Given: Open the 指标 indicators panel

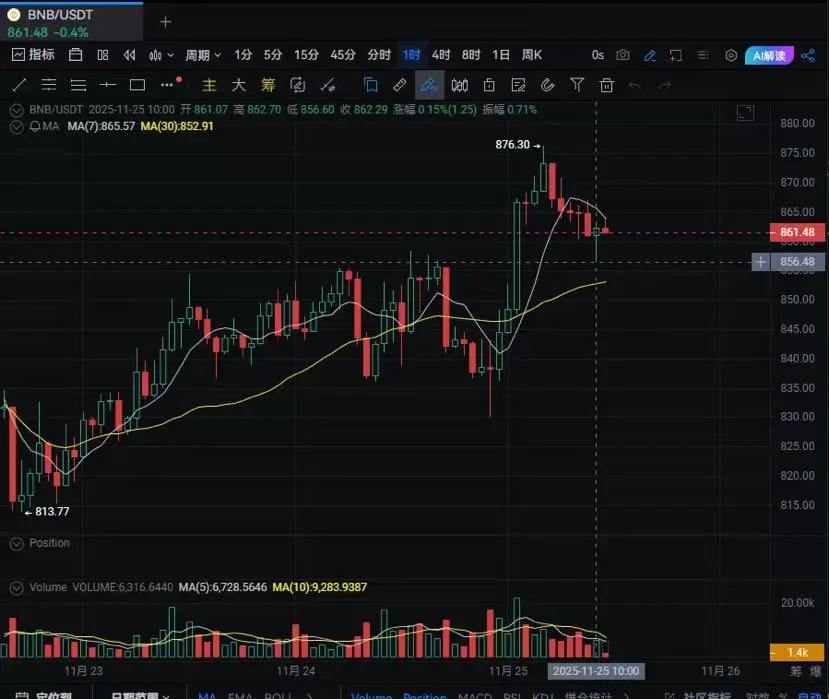Looking at the screenshot, I should click(x=33, y=54).
